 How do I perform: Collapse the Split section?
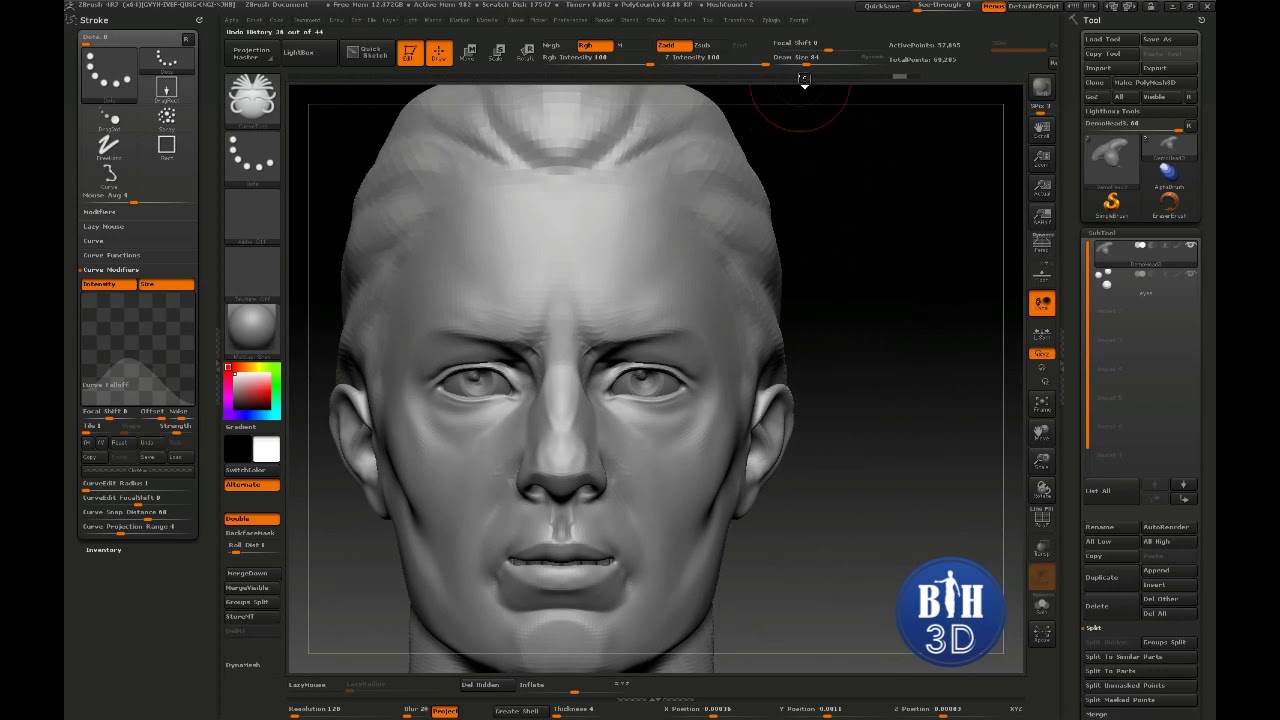point(1094,628)
